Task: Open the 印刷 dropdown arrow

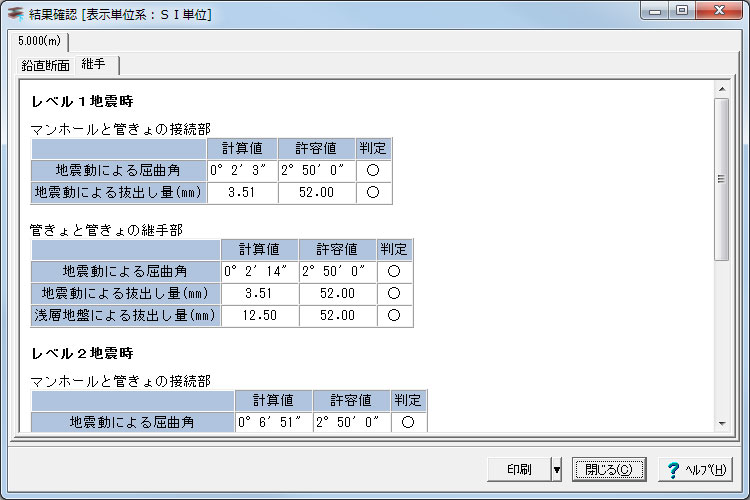Action: pyautogui.click(x=556, y=470)
